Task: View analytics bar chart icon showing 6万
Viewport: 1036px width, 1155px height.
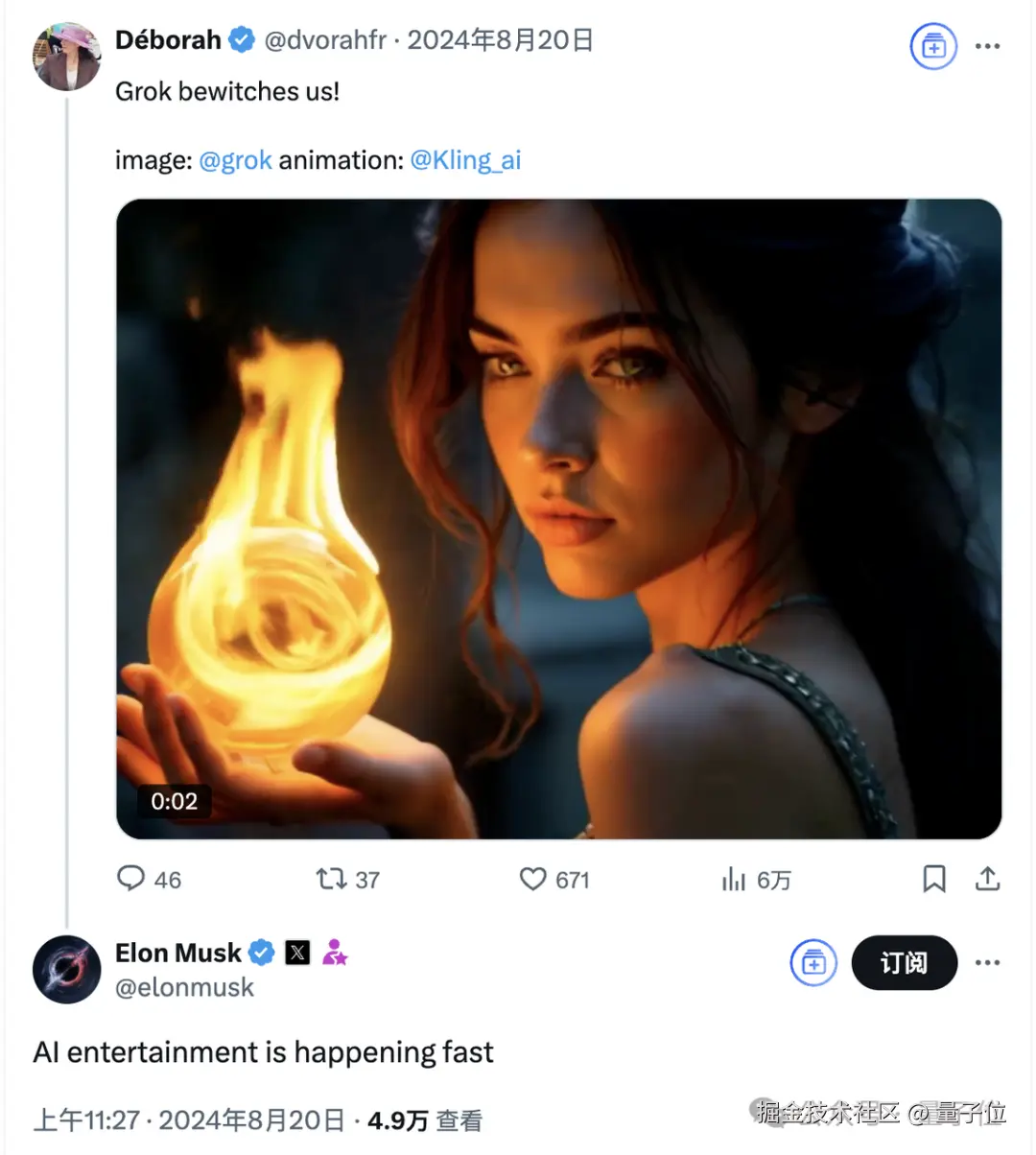Action: [734, 879]
